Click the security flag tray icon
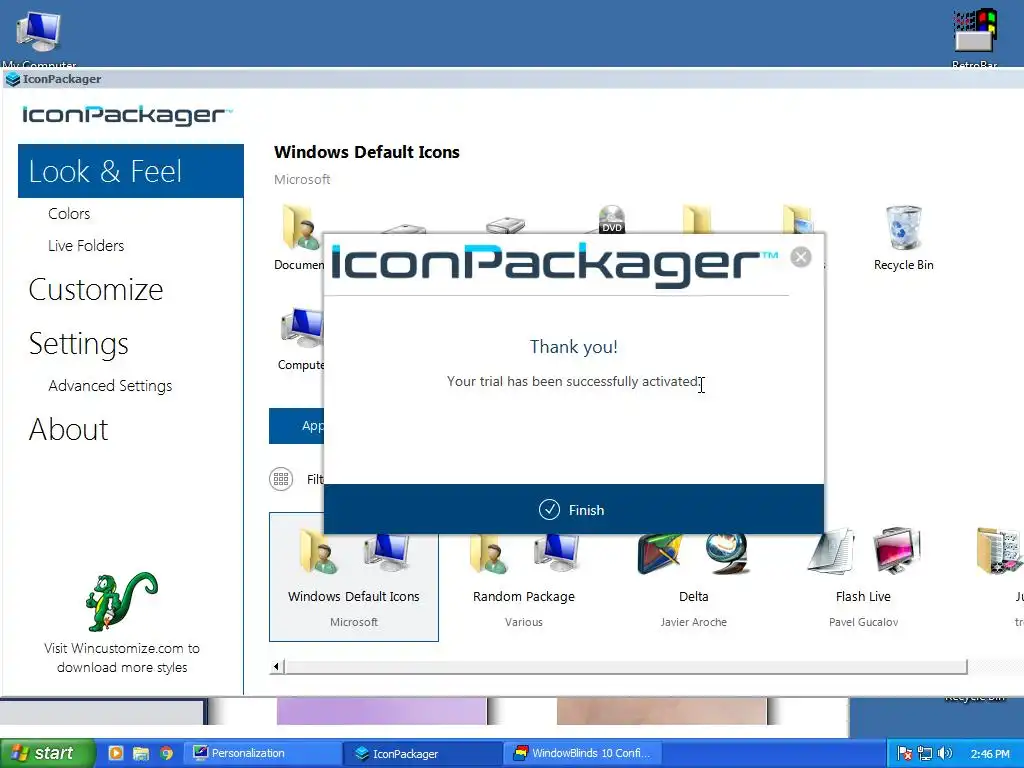The height and width of the screenshot is (768, 1024). pyautogui.click(x=904, y=754)
